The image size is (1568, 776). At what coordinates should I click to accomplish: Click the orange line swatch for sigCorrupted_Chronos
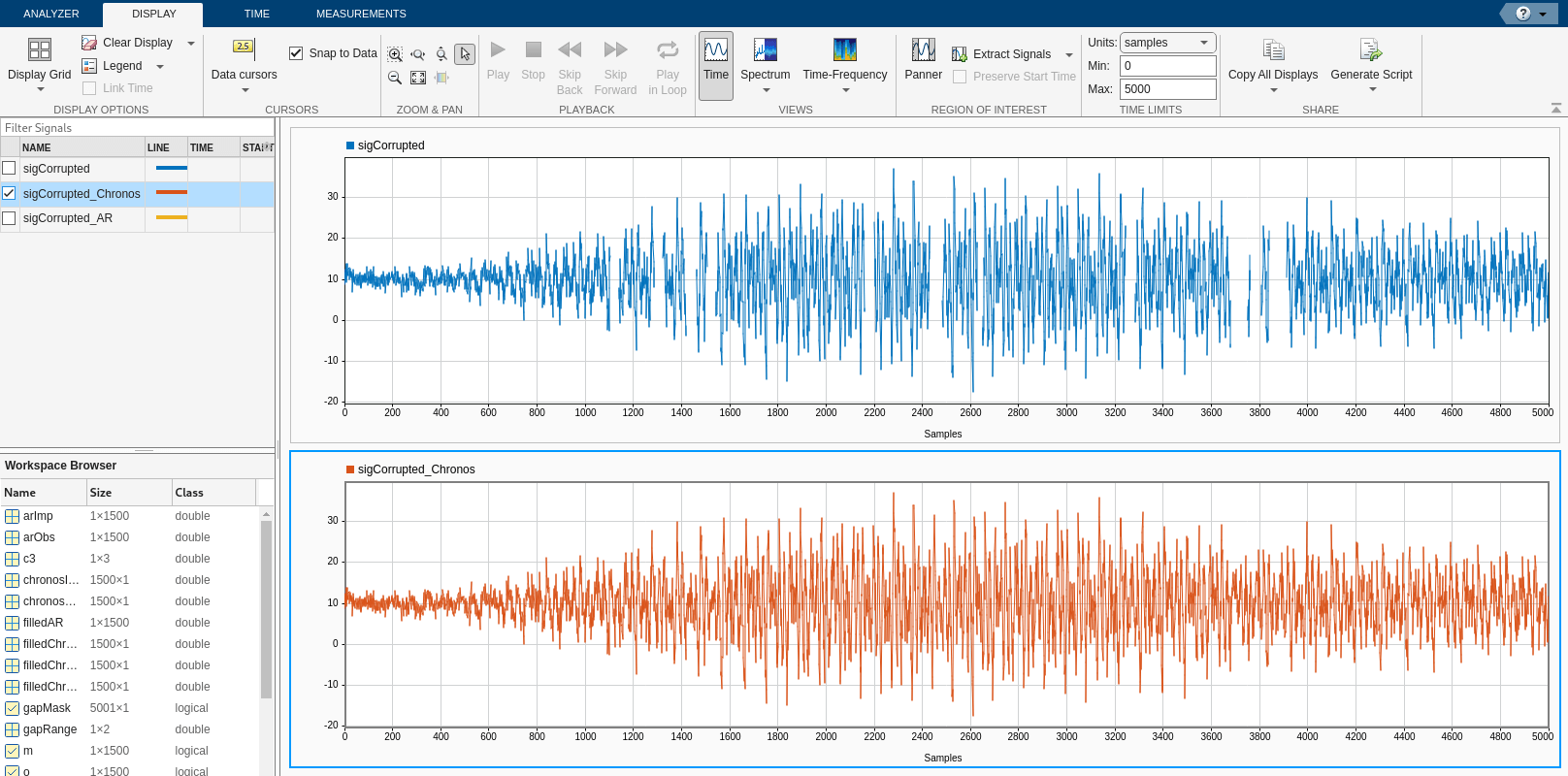(172, 192)
